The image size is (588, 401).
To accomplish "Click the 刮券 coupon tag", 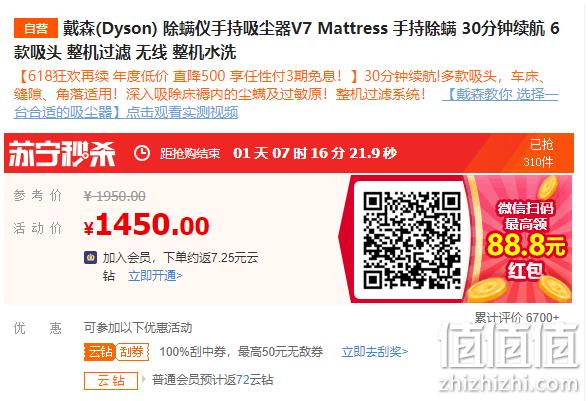I will pos(132,352).
